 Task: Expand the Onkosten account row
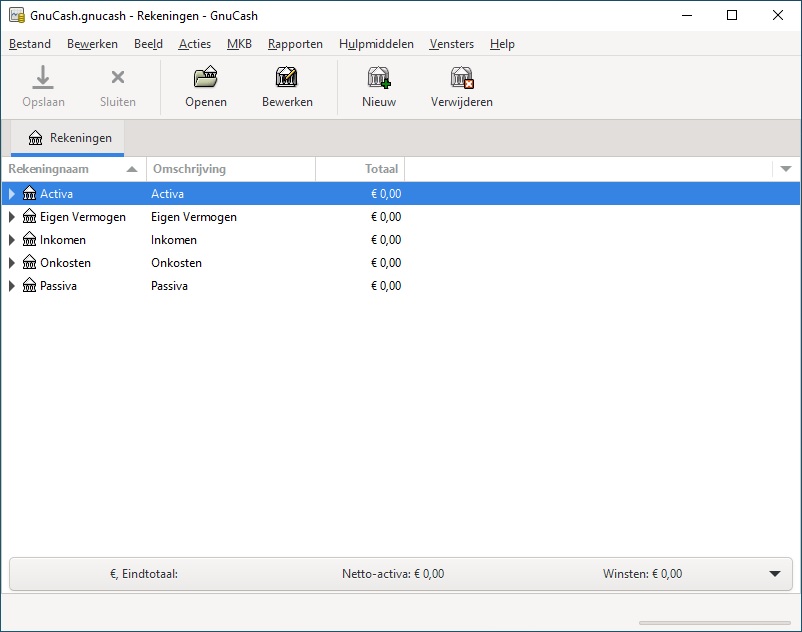pyautogui.click(x=12, y=263)
